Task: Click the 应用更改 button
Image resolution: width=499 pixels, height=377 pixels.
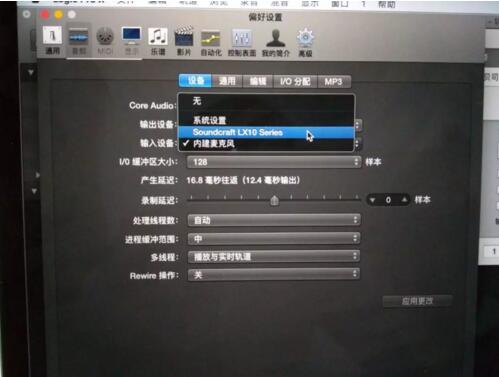Action: tap(417, 301)
